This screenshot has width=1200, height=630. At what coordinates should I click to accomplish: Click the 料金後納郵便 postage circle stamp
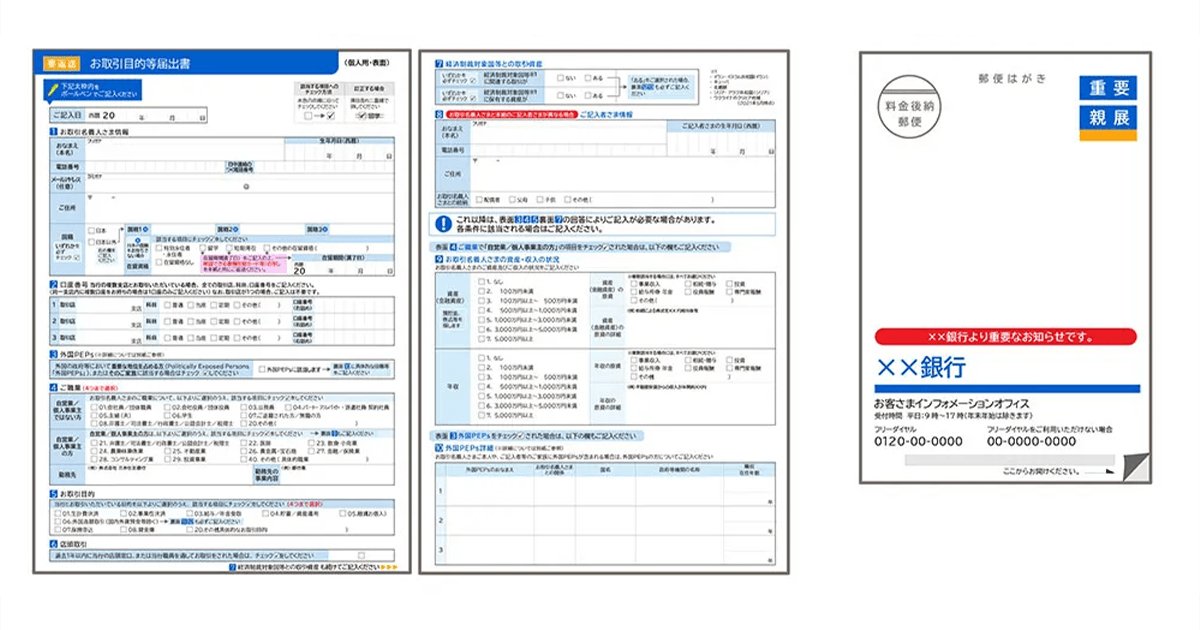point(911,106)
